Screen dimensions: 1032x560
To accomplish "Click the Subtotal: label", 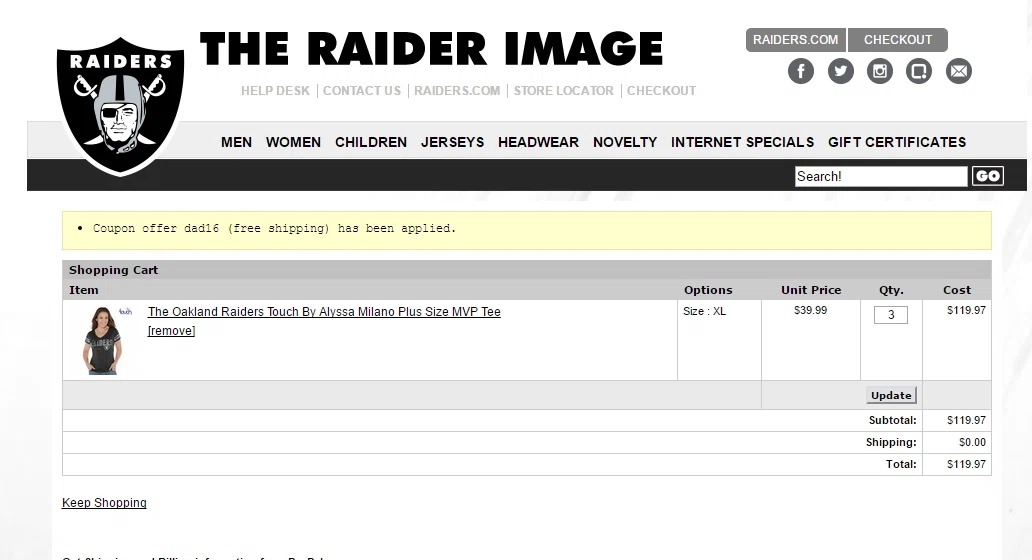I will click(892, 420).
